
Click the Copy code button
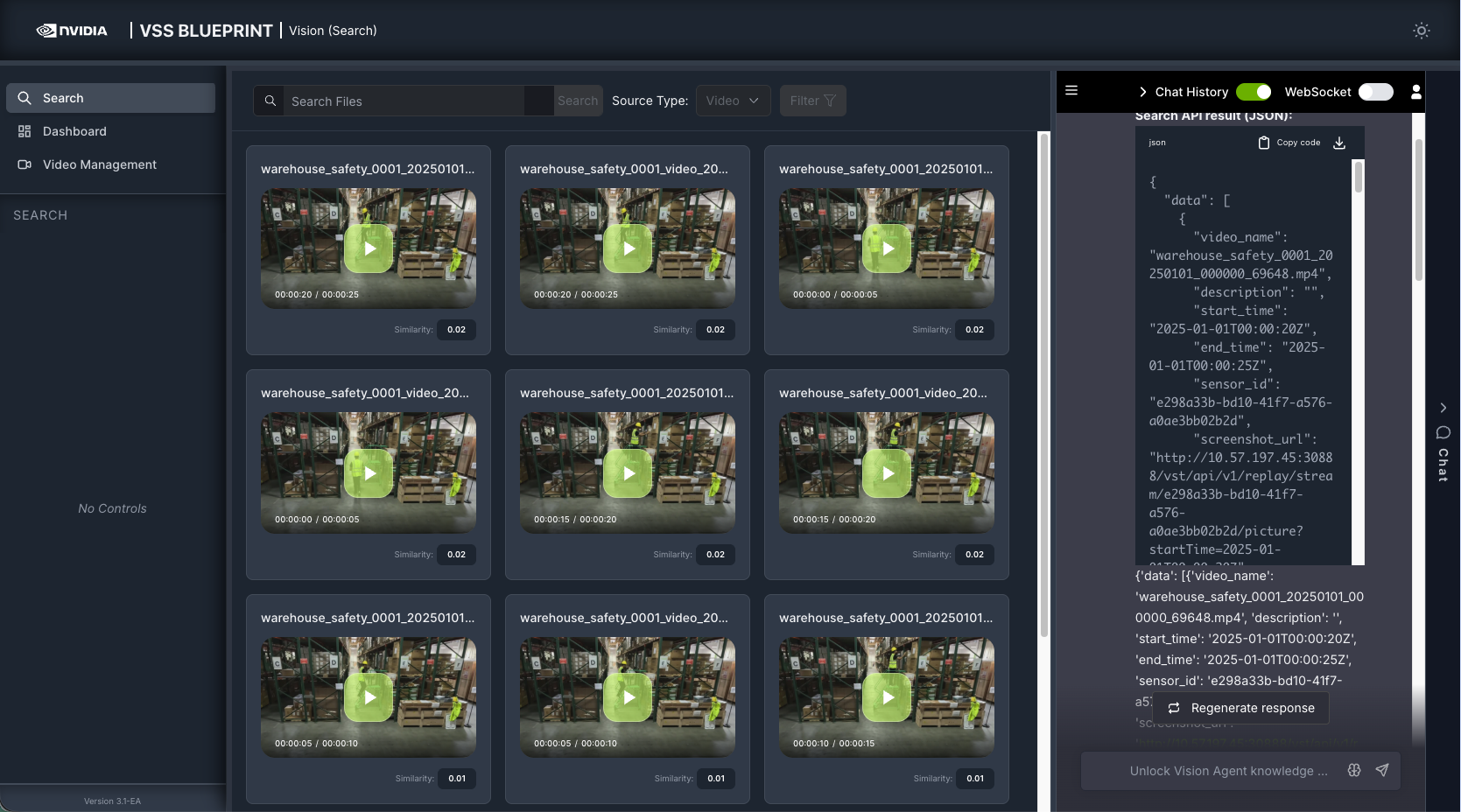(1289, 143)
